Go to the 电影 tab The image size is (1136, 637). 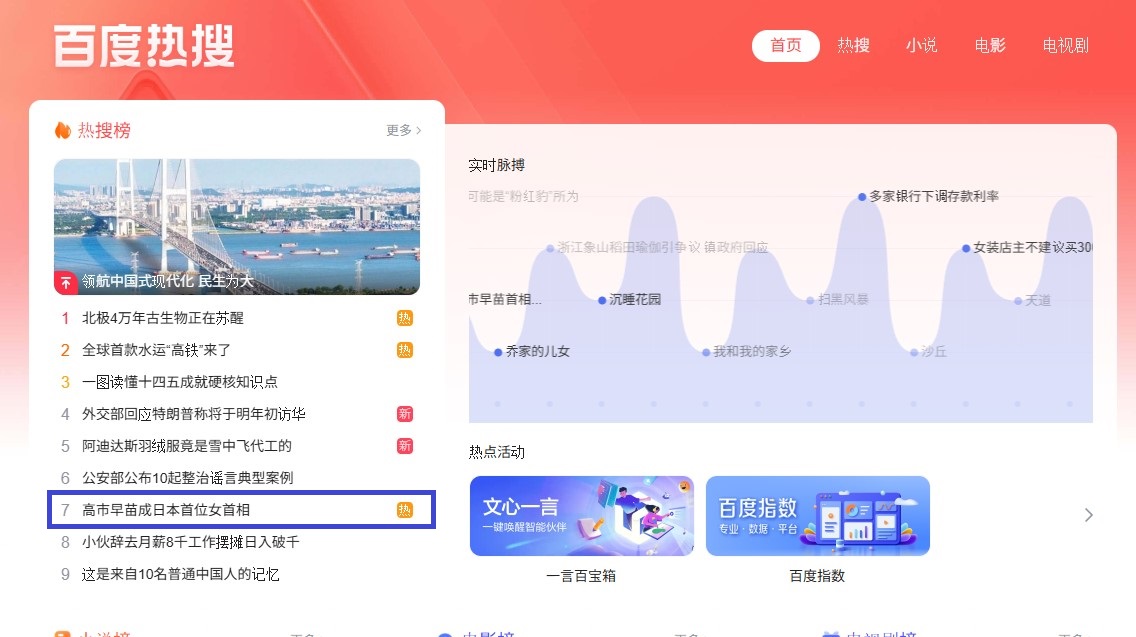click(990, 46)
